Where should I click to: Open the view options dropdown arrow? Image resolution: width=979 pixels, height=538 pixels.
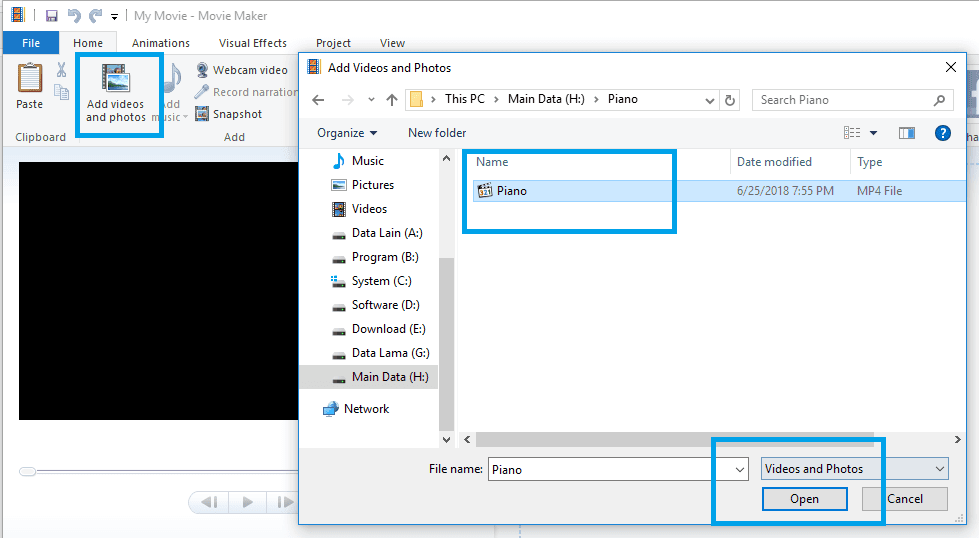[873, 133]
